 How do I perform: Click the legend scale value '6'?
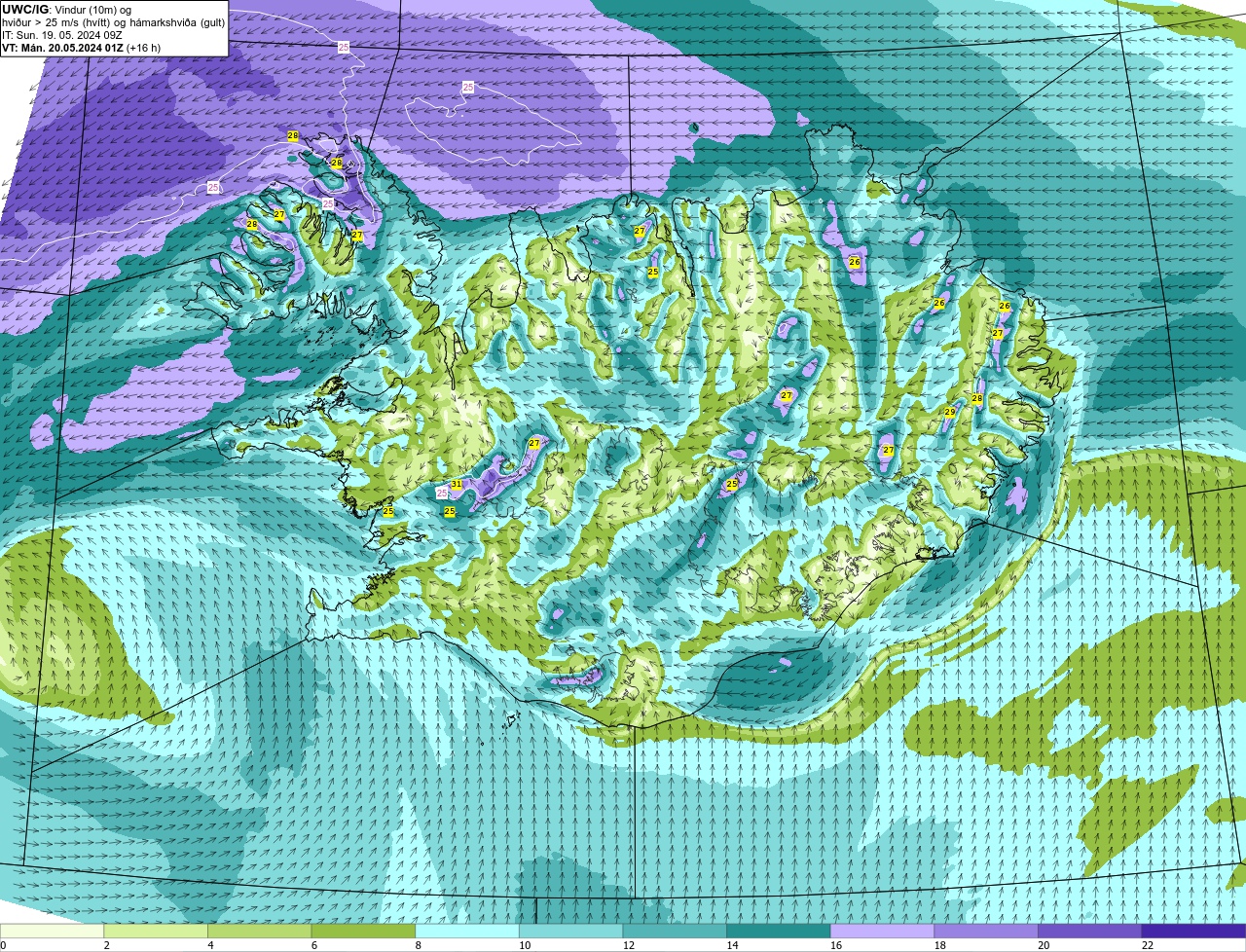click(x=313, y=945)
